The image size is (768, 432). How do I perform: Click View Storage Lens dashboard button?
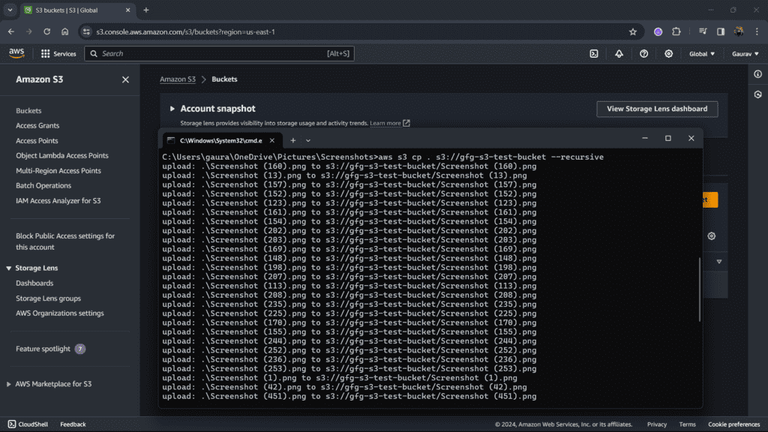656,109
